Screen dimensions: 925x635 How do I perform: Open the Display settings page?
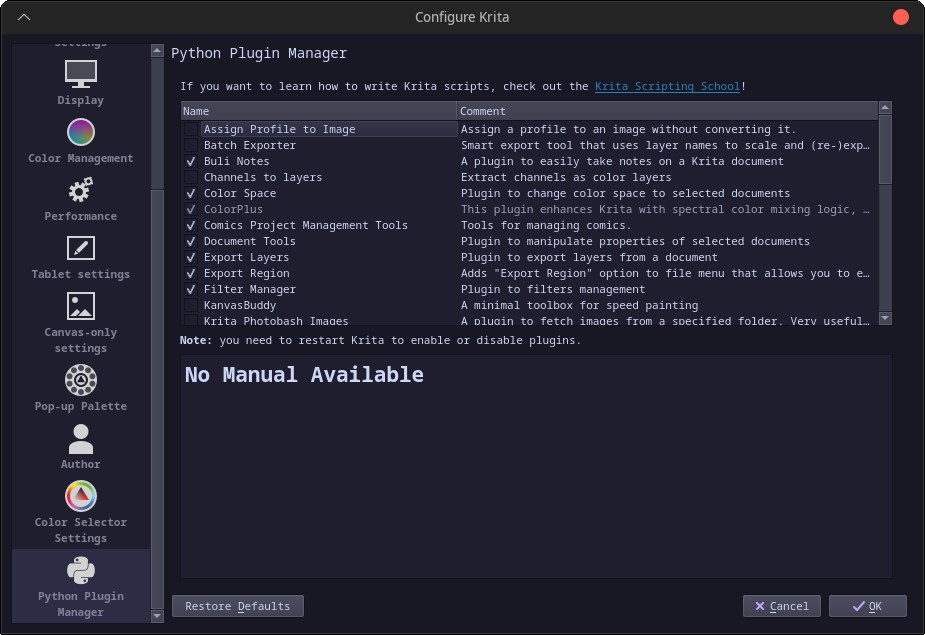(80, 82)
